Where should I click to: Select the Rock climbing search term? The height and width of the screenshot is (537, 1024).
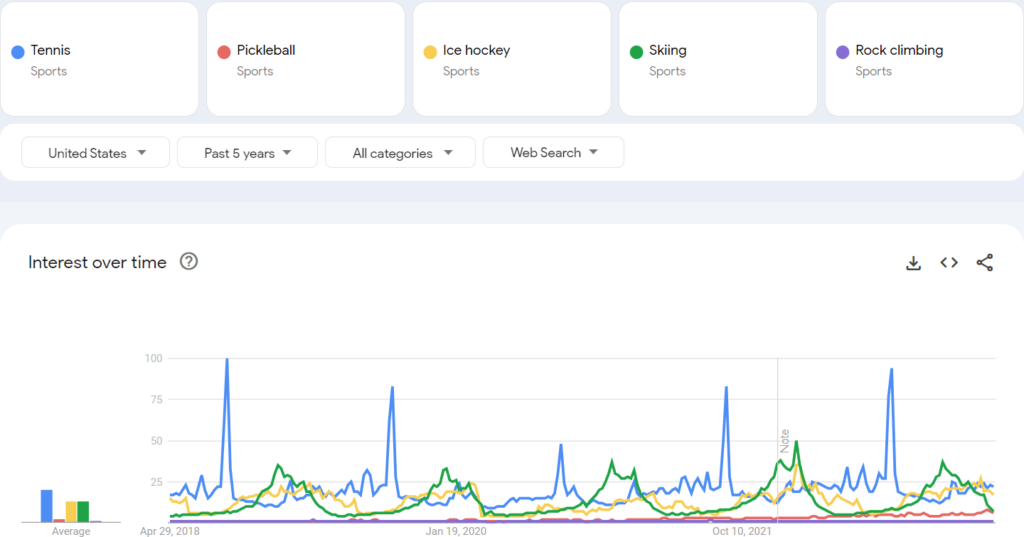pyautogui.click(x=899, y=50)
